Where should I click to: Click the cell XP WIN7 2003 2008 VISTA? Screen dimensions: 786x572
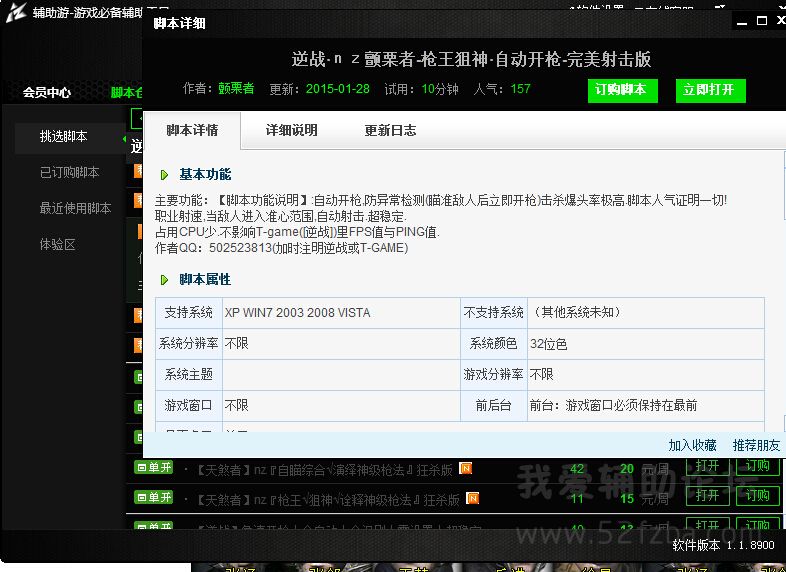[341, 313]
